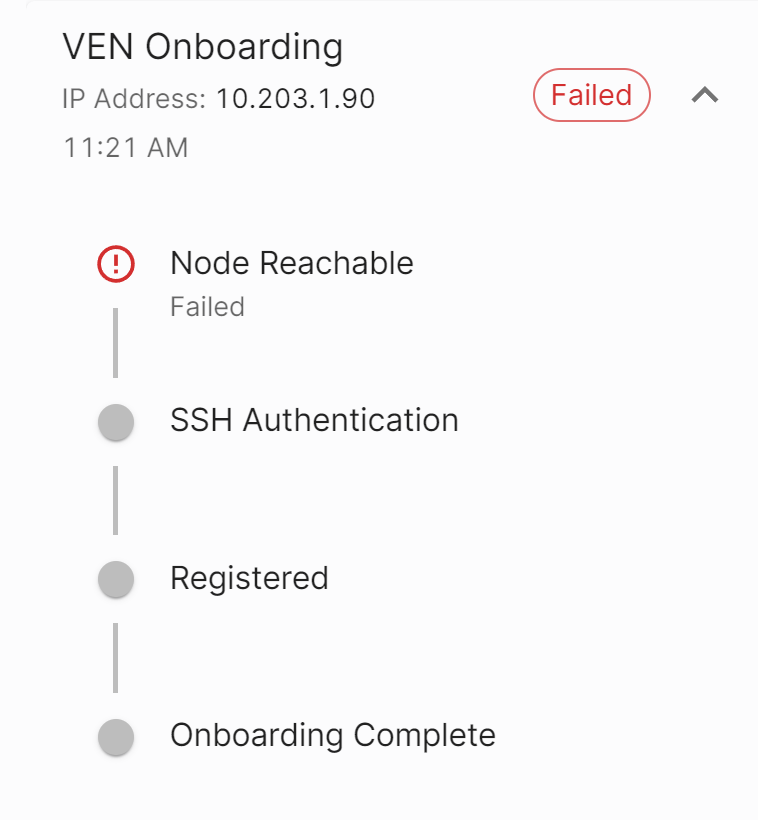Select the SSH Authentication step label
The height and width of the screenshot is (820, 758).
click(x=314, y=420)
